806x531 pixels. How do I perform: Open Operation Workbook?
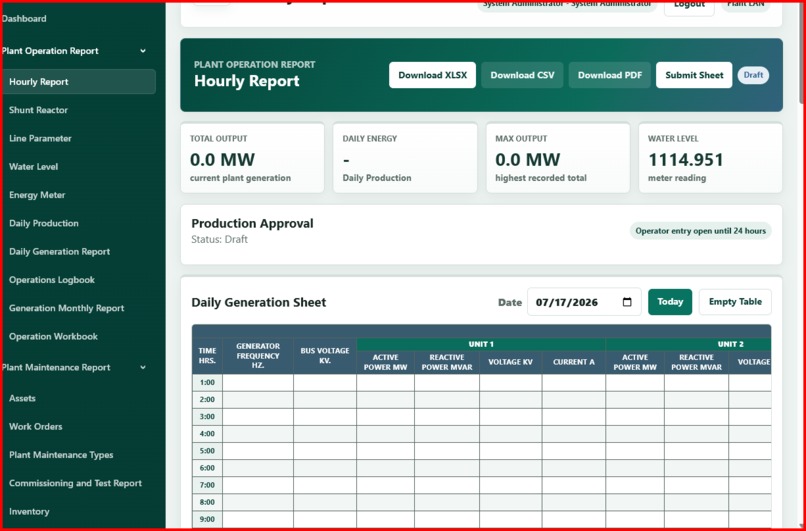click(x=53, y=336)
